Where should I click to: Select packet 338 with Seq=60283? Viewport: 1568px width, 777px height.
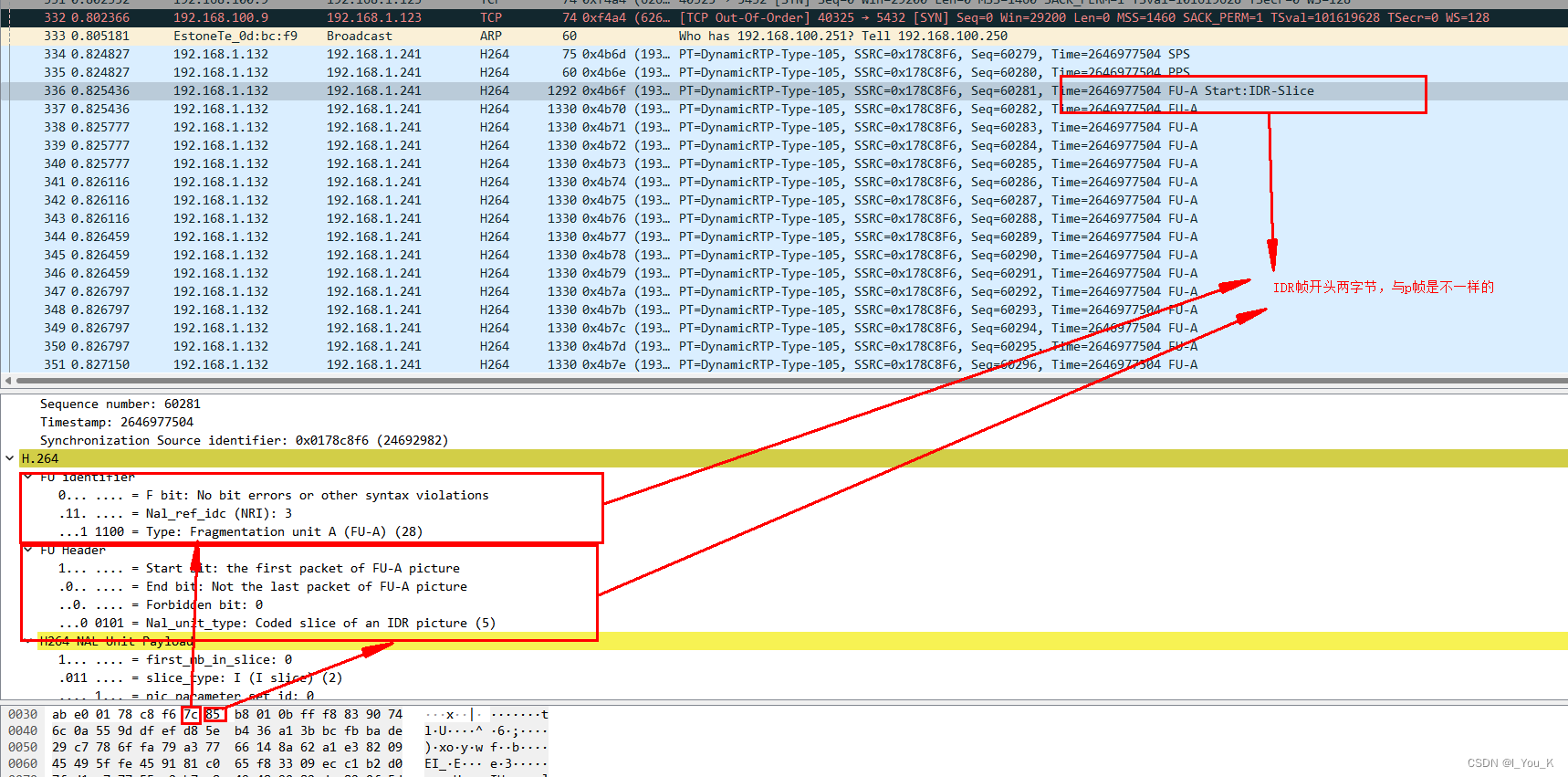click(x=784, y=127)
